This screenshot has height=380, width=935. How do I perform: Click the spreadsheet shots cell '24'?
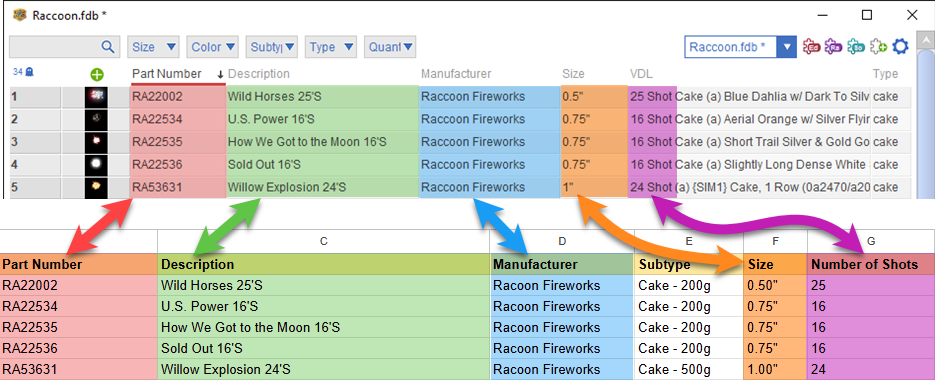pyautogui.click(x=871, y=369)
